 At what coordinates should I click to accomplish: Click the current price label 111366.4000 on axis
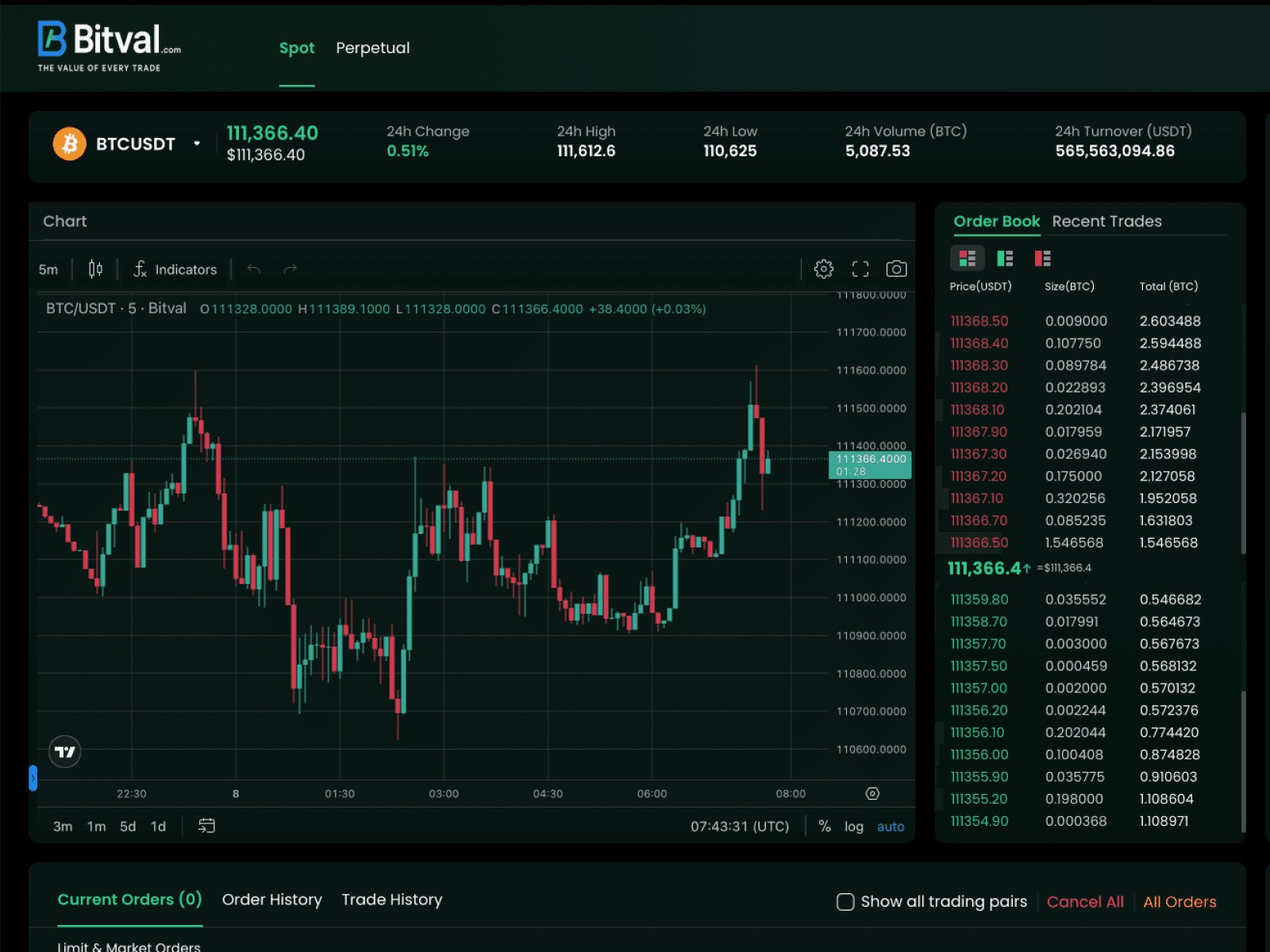pos(870,465)
